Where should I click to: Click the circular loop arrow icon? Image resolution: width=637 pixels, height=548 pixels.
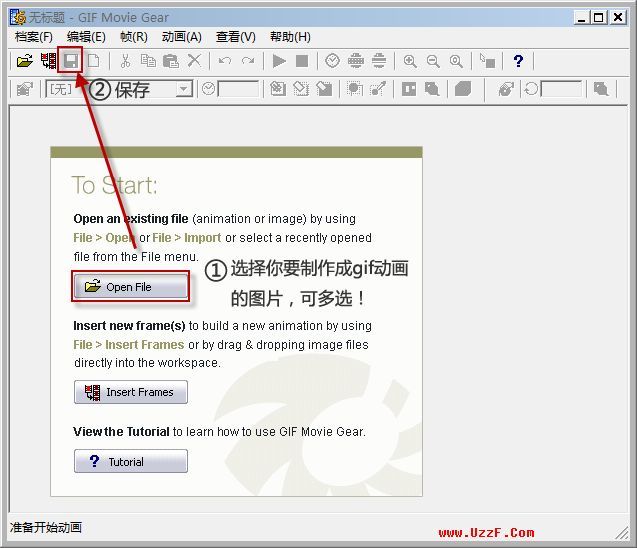(531, 89)
